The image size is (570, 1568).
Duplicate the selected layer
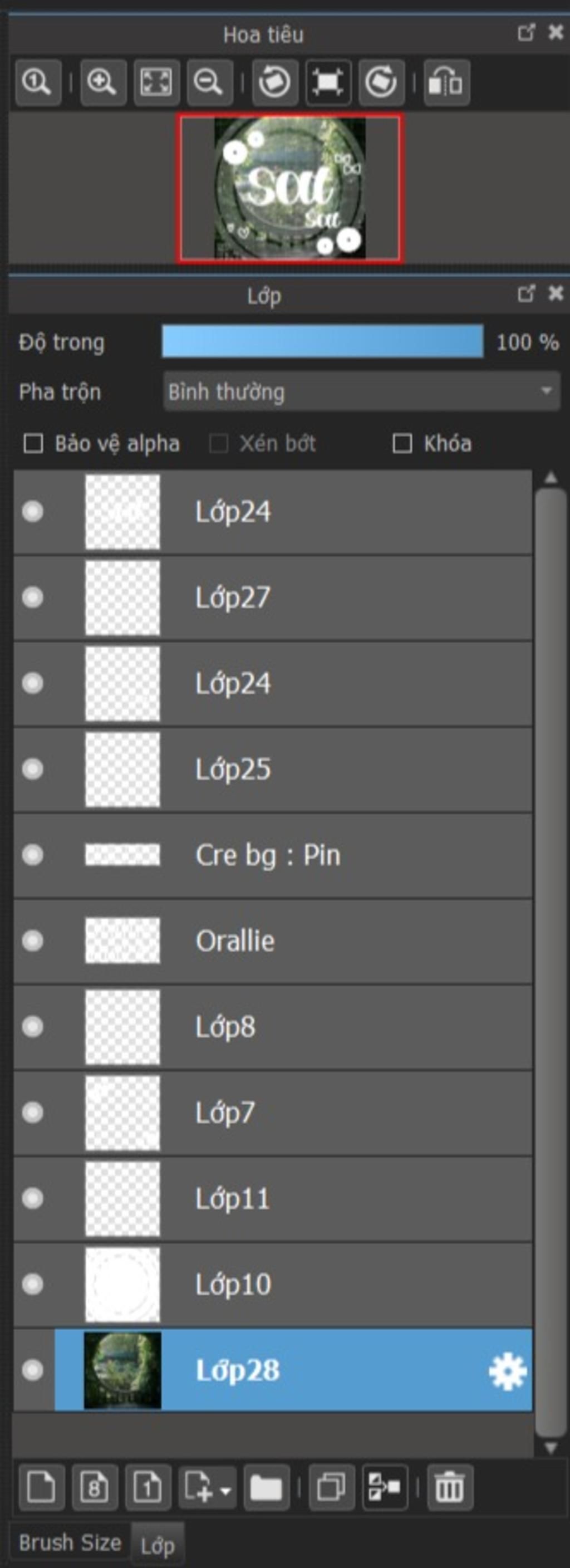pyautogui.click(x=332, y=1488)
